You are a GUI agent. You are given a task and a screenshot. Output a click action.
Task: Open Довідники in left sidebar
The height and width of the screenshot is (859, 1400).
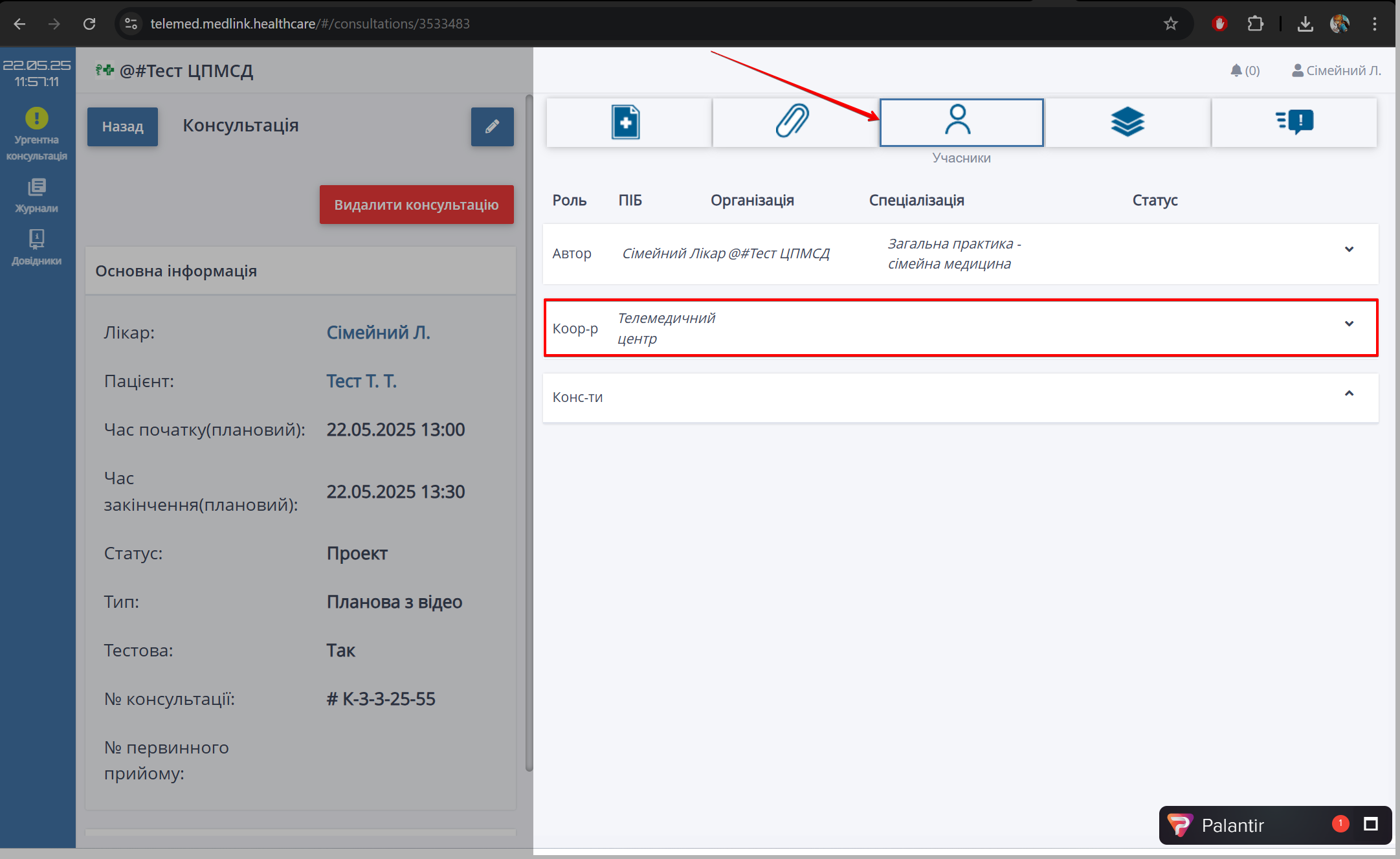tap(37, 247)
